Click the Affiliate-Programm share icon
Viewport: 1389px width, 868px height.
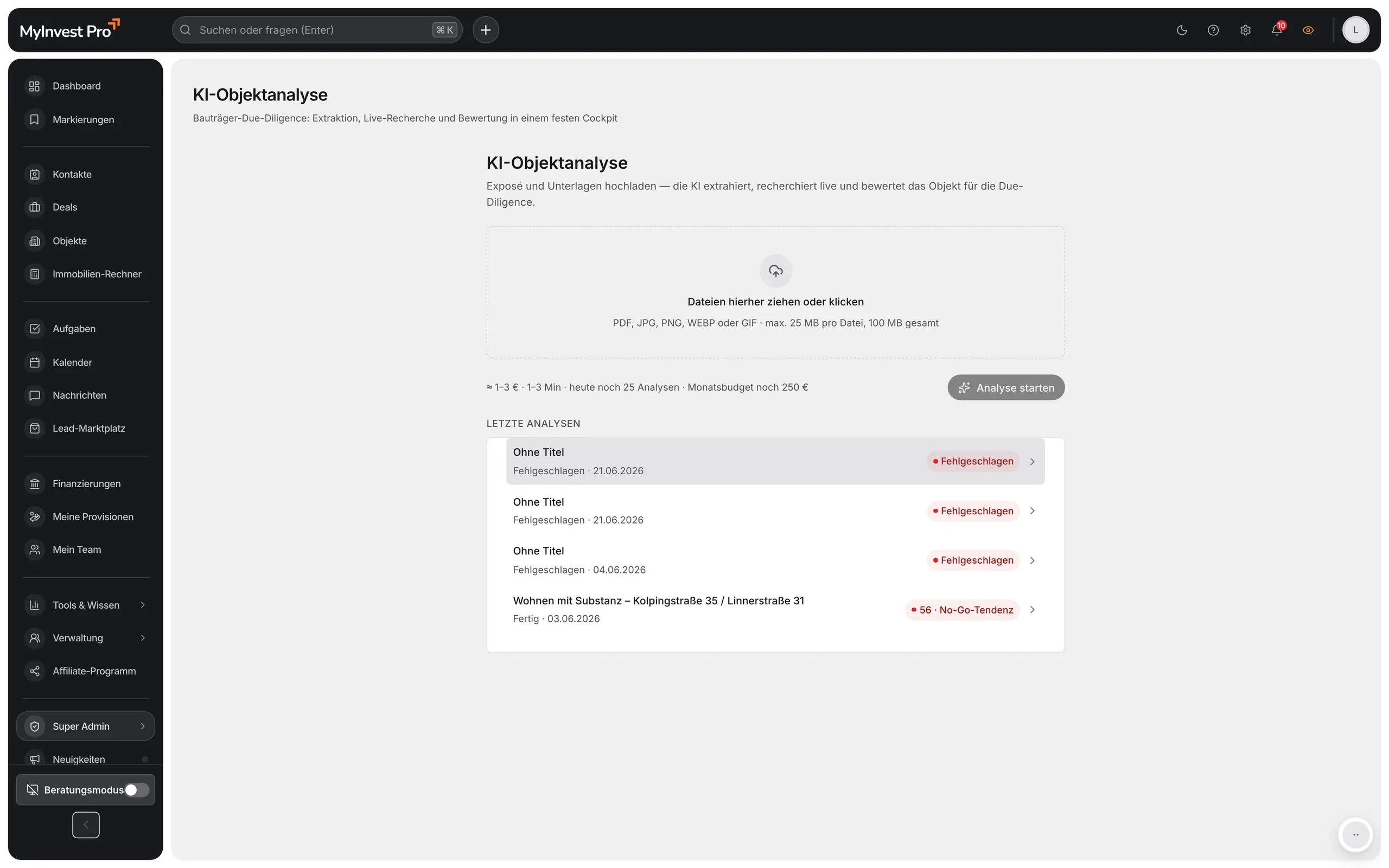[34, 671]
